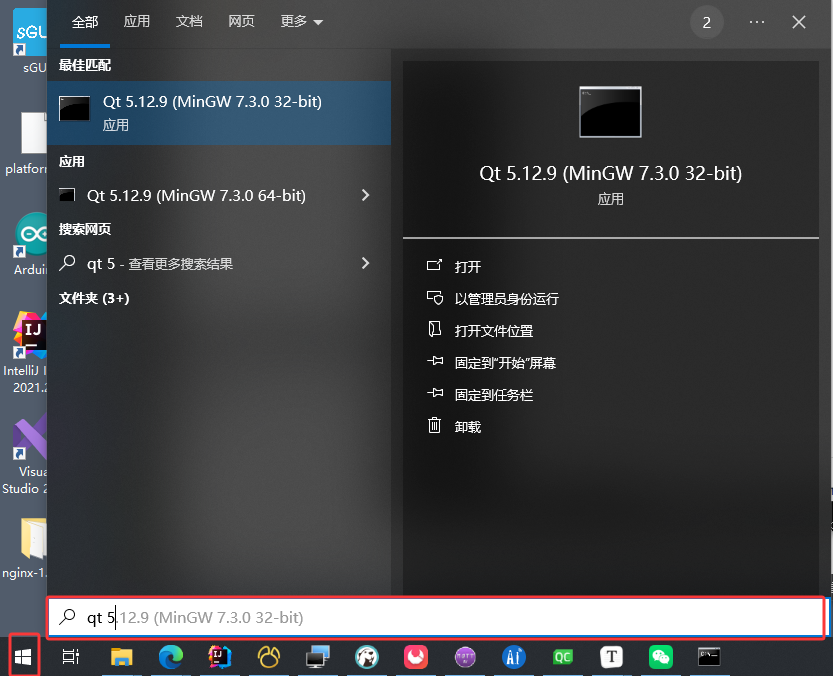Expand the 更多 dropdown

point(301,22)
